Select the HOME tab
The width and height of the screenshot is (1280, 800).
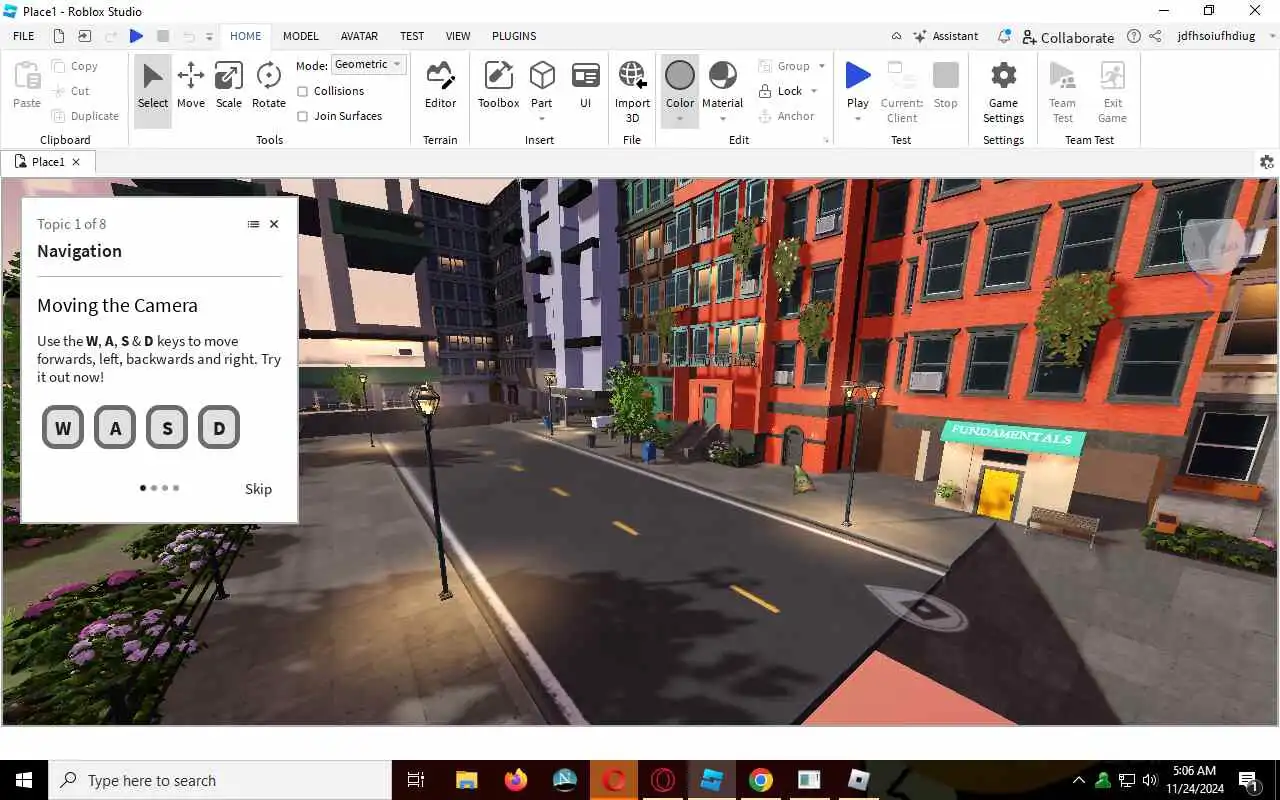[245, 36]
